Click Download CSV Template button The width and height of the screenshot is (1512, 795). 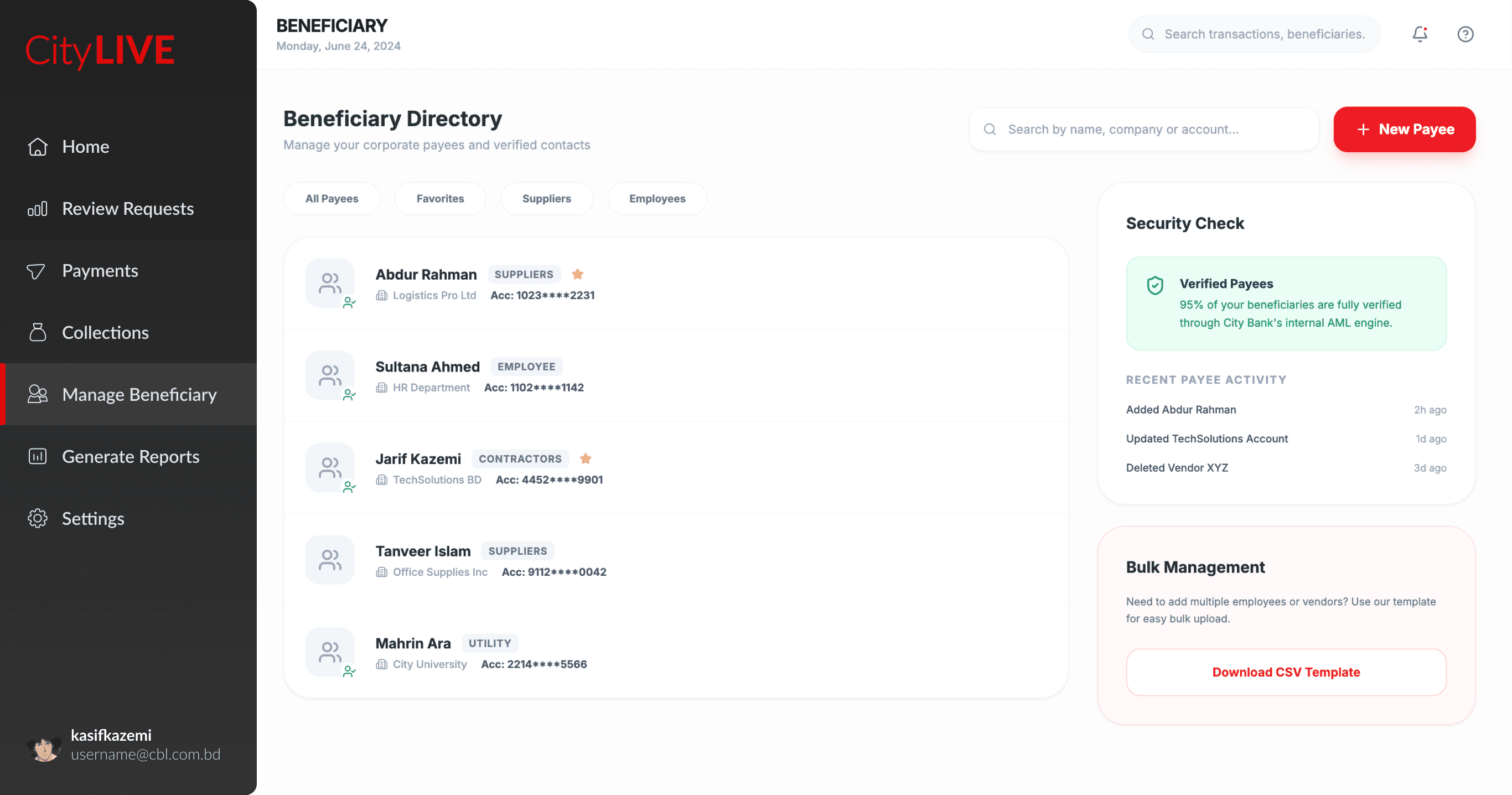(1286, 672)
